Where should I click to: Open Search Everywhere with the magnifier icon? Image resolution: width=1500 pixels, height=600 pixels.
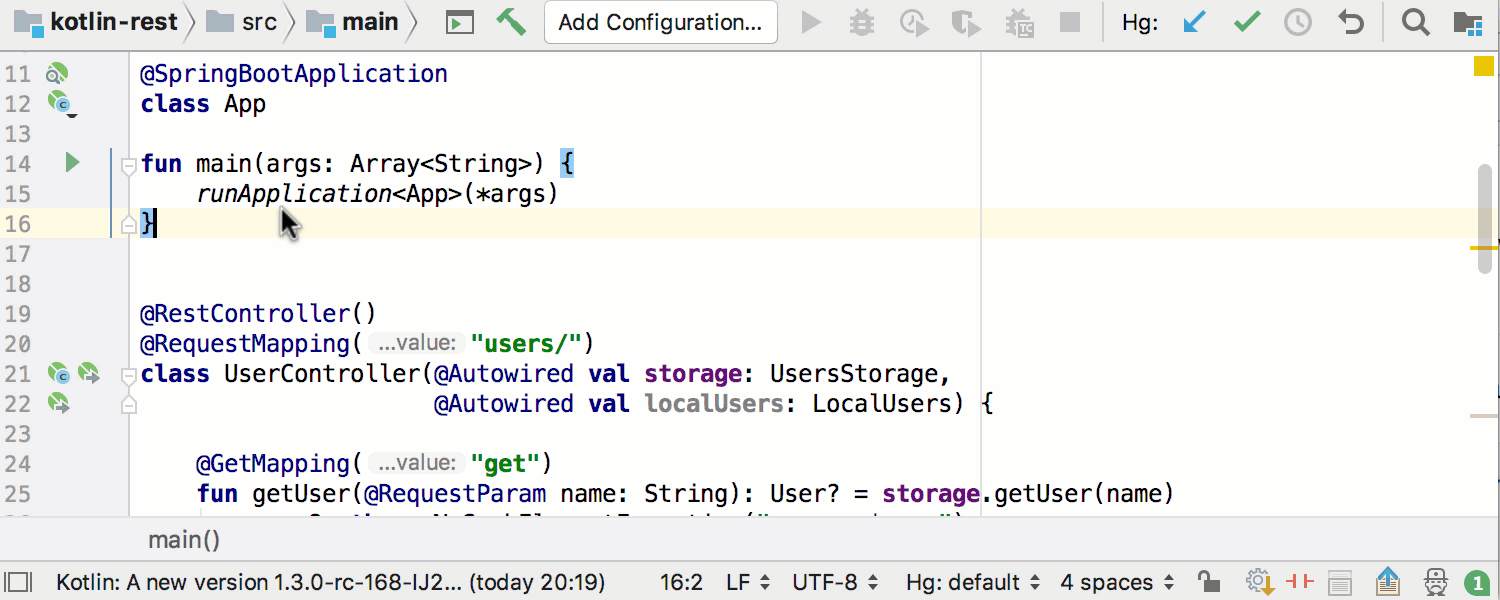point(1415,21)
